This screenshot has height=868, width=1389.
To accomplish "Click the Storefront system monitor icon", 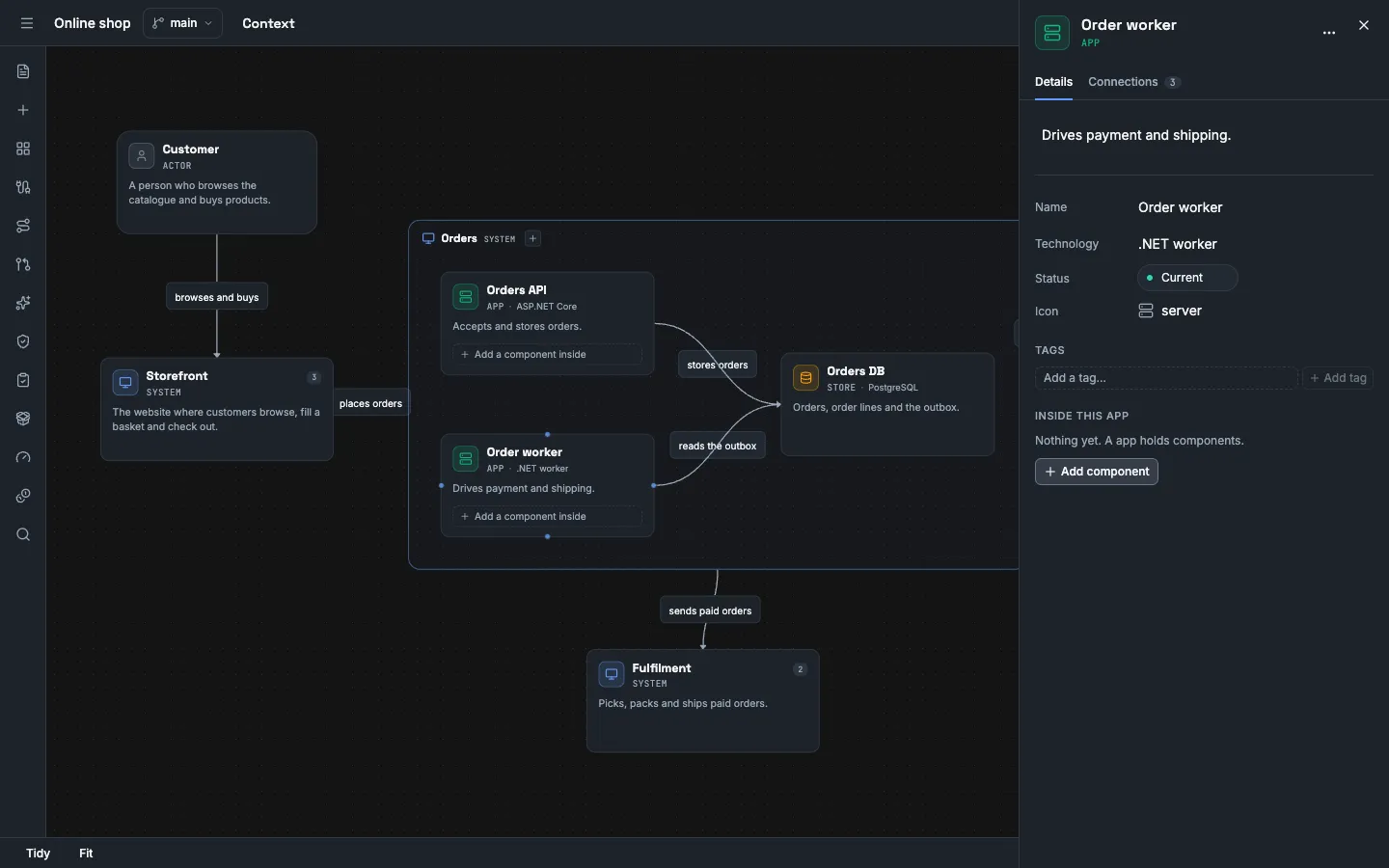I will pos(125,383).
